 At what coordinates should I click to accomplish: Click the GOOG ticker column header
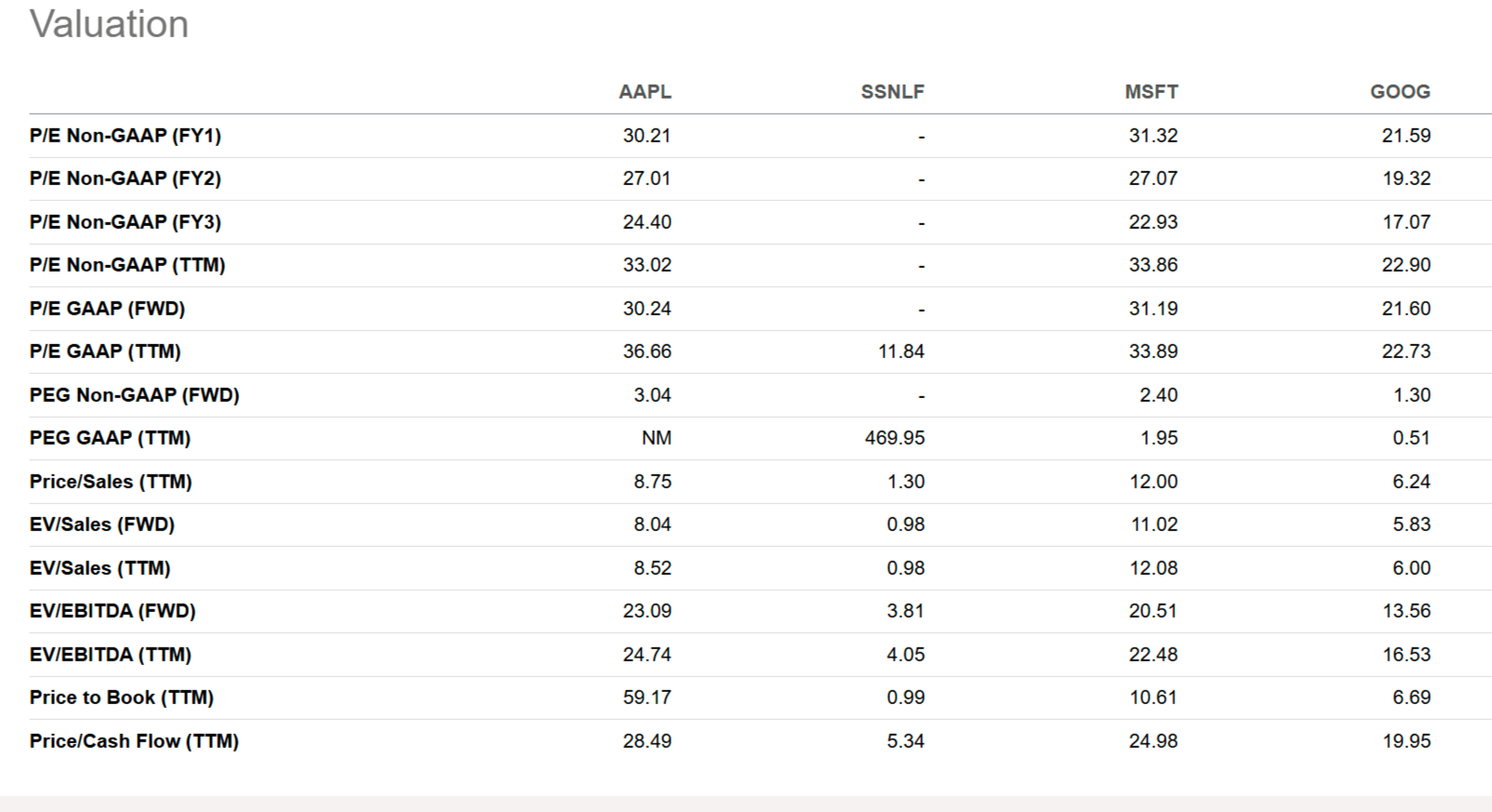point(1400,92)
